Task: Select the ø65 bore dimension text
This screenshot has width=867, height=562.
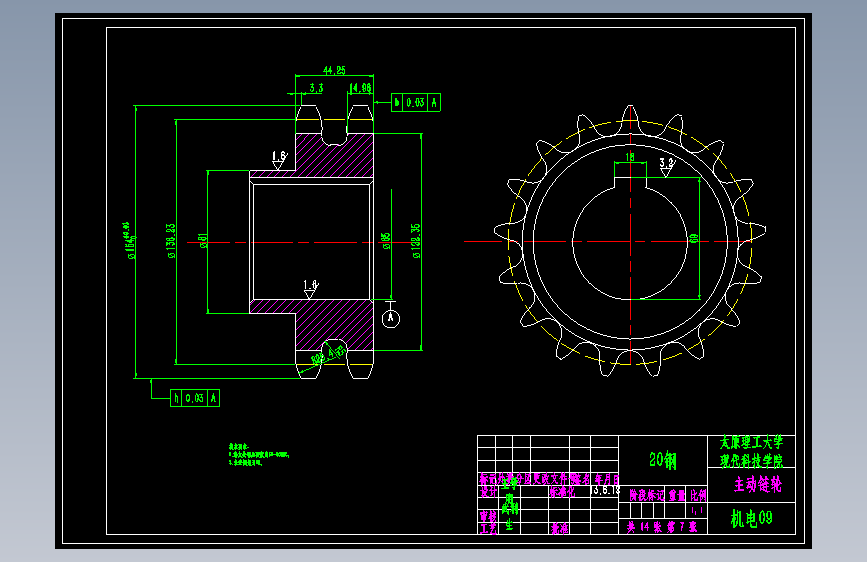Action: point(387,241)
